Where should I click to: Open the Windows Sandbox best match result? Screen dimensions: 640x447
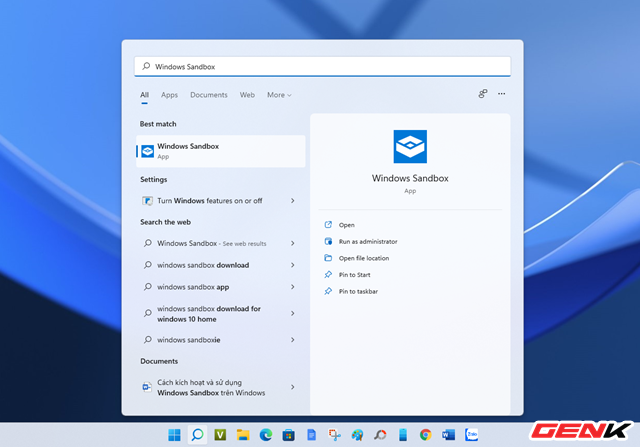(220, 151)
